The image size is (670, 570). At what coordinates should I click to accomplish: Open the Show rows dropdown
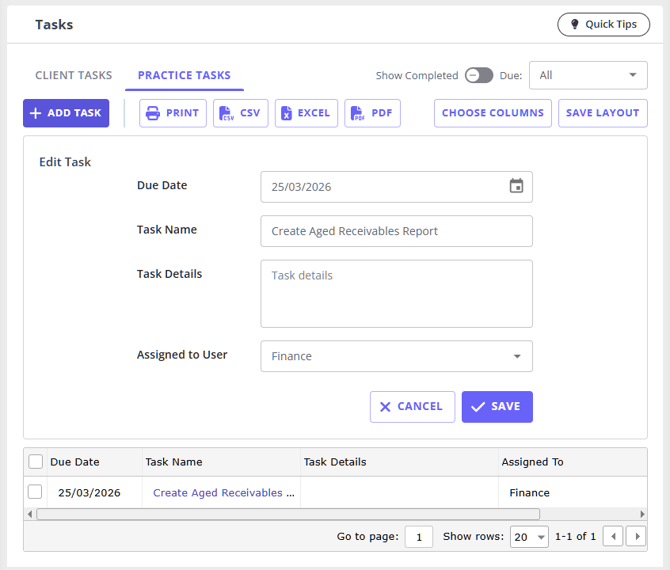point(529,537)
